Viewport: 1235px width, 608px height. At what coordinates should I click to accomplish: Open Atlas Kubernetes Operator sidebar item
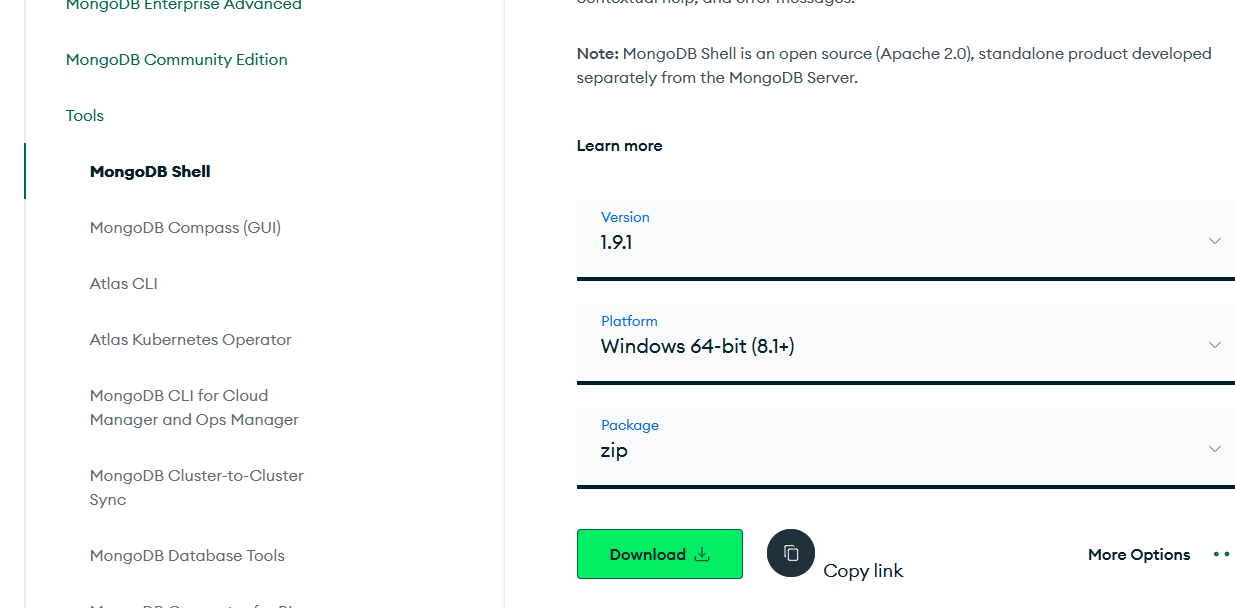[x=191, y=340]
